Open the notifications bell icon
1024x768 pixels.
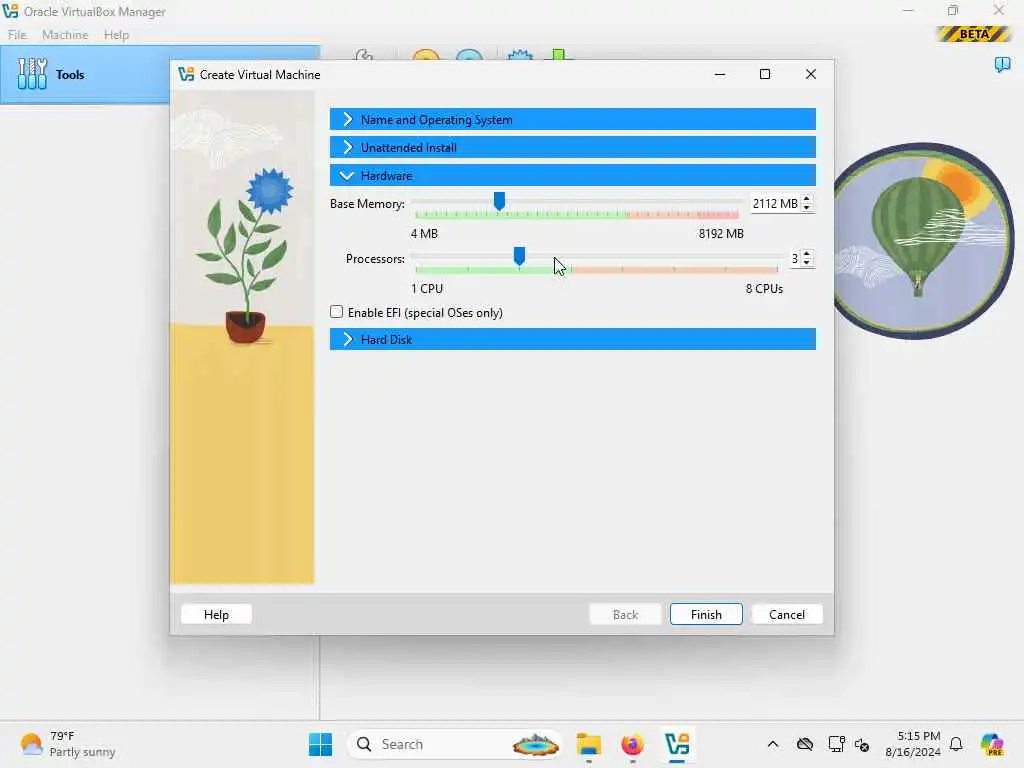(x=956, y=744)
